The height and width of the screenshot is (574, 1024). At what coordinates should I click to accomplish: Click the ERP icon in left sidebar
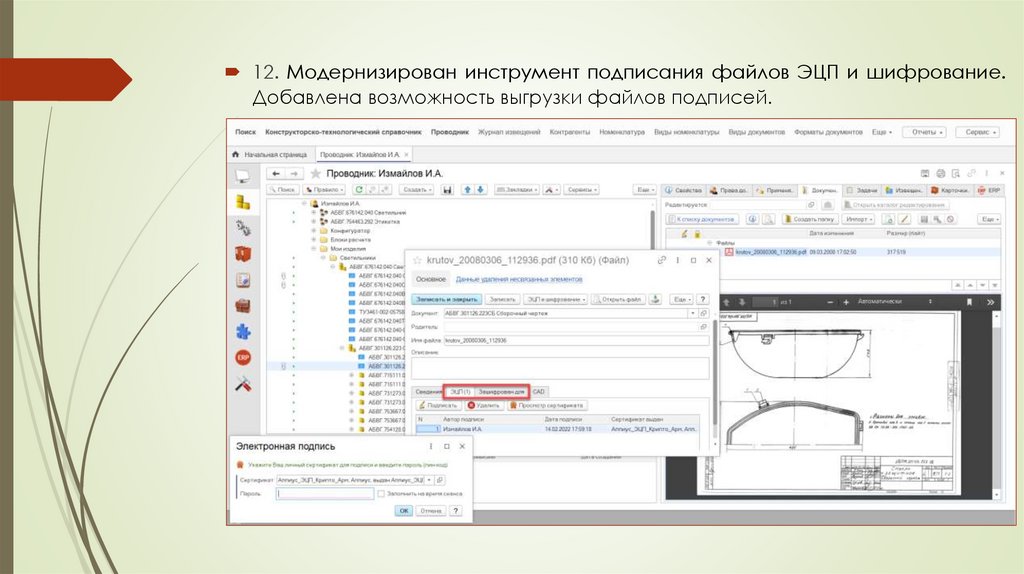click(x=242, y=357)
